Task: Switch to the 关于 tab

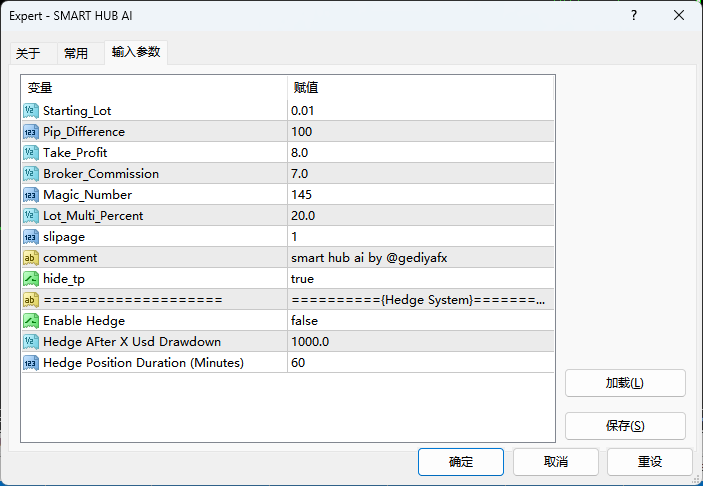Action: (29, 53)
